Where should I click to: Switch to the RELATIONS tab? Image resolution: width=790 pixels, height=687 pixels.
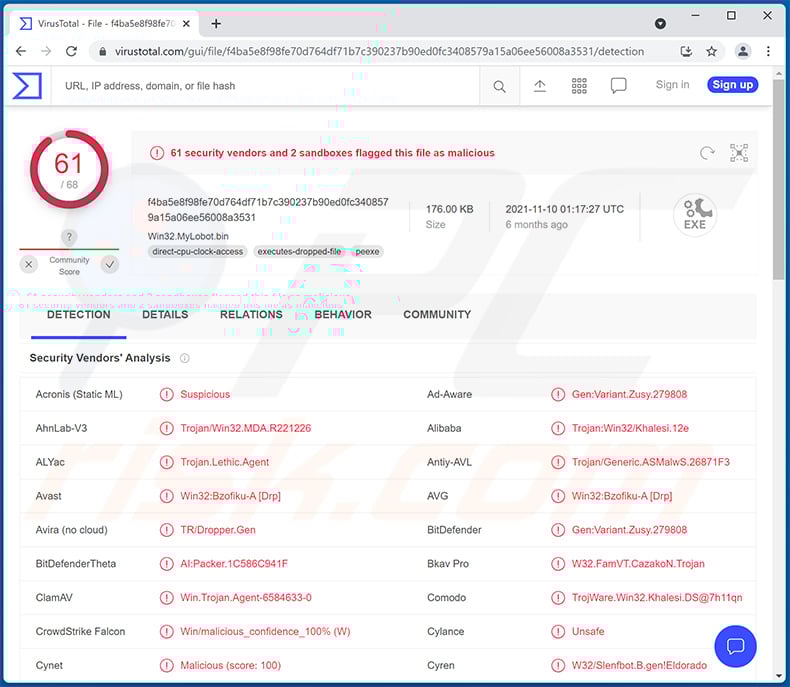(x=251, y=315)
